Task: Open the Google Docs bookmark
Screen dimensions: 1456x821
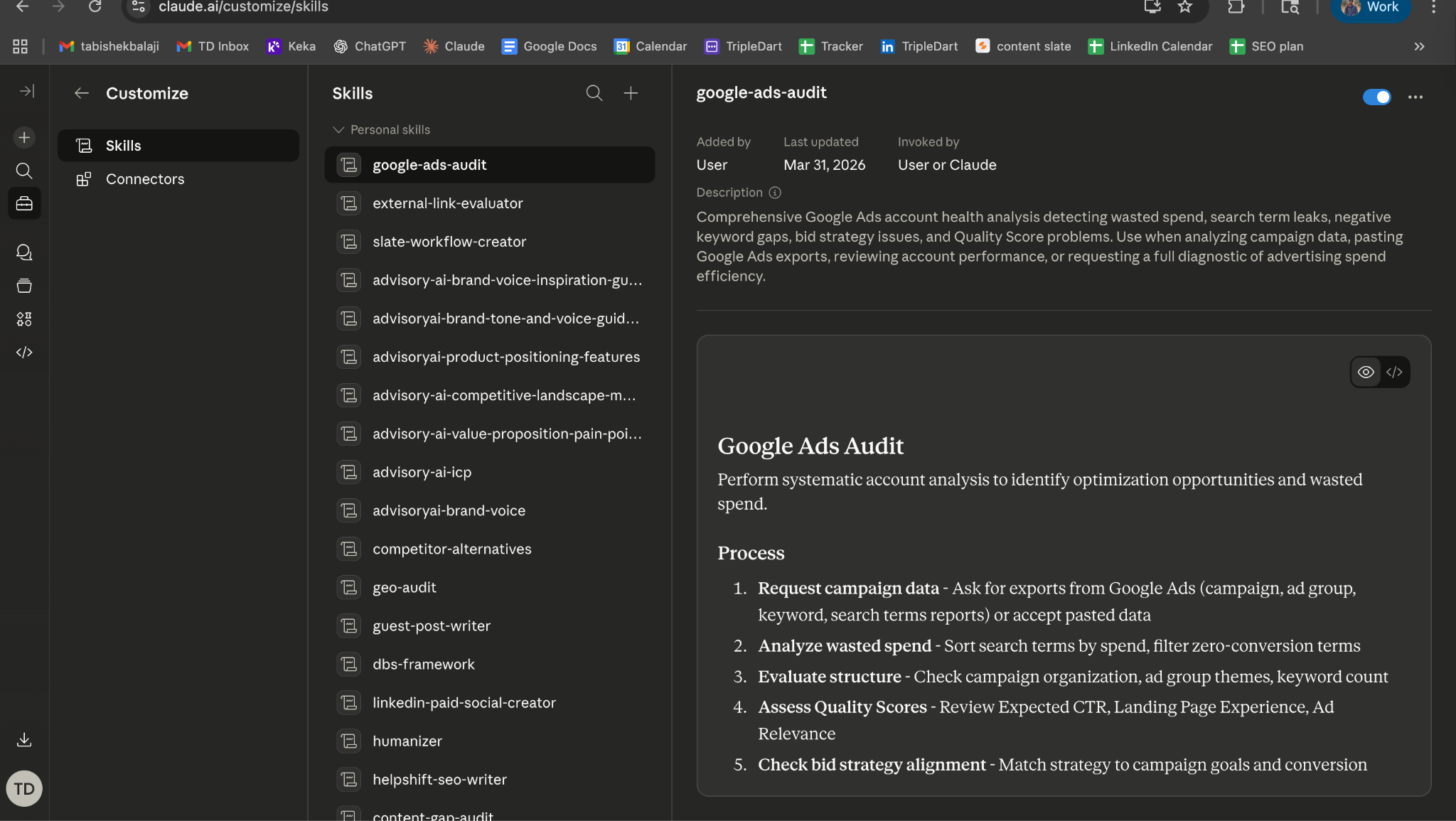Action: pyautogui.click(x=549, y=46)
